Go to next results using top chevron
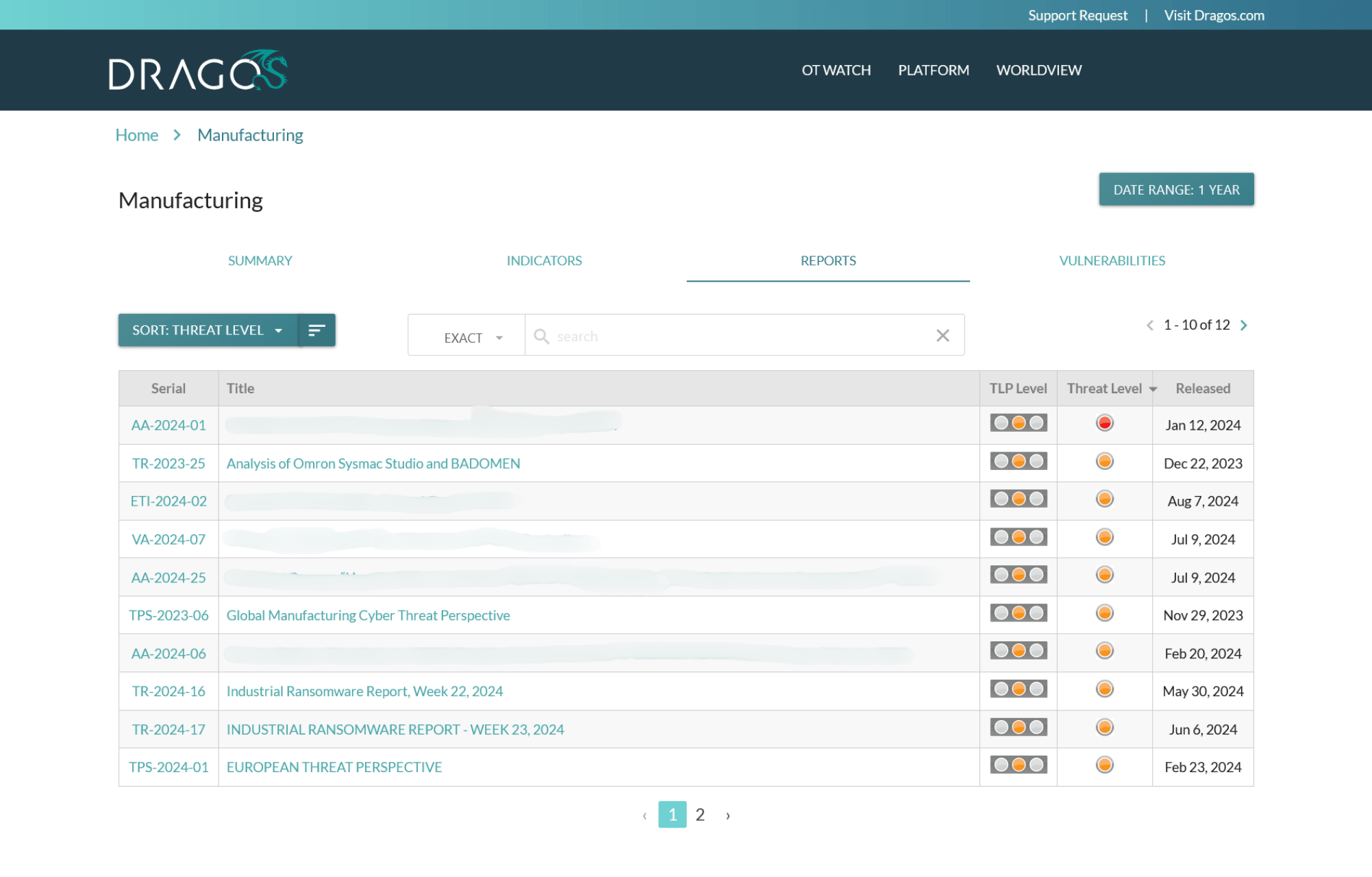 point(1244,325)
